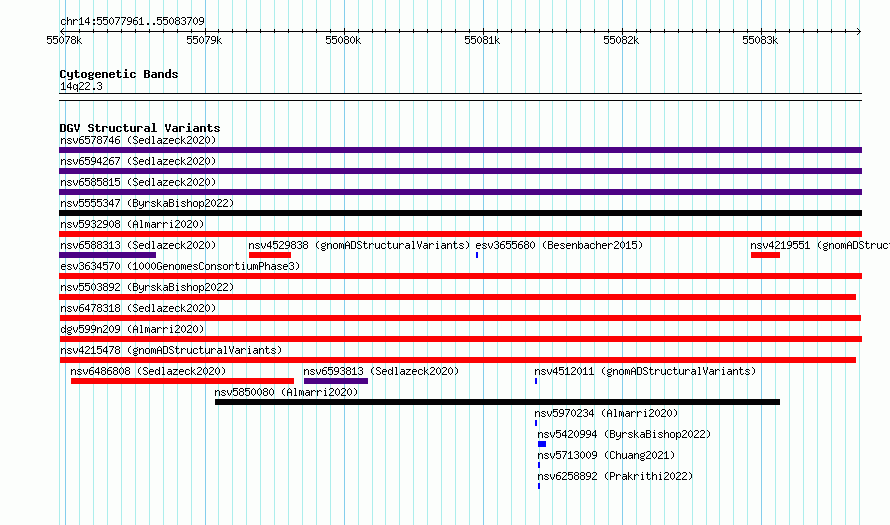Open the nsv6594267 (Sedlazeck2020) label
This screenshot has width=890, height=525.
click(x=138, y=161)
